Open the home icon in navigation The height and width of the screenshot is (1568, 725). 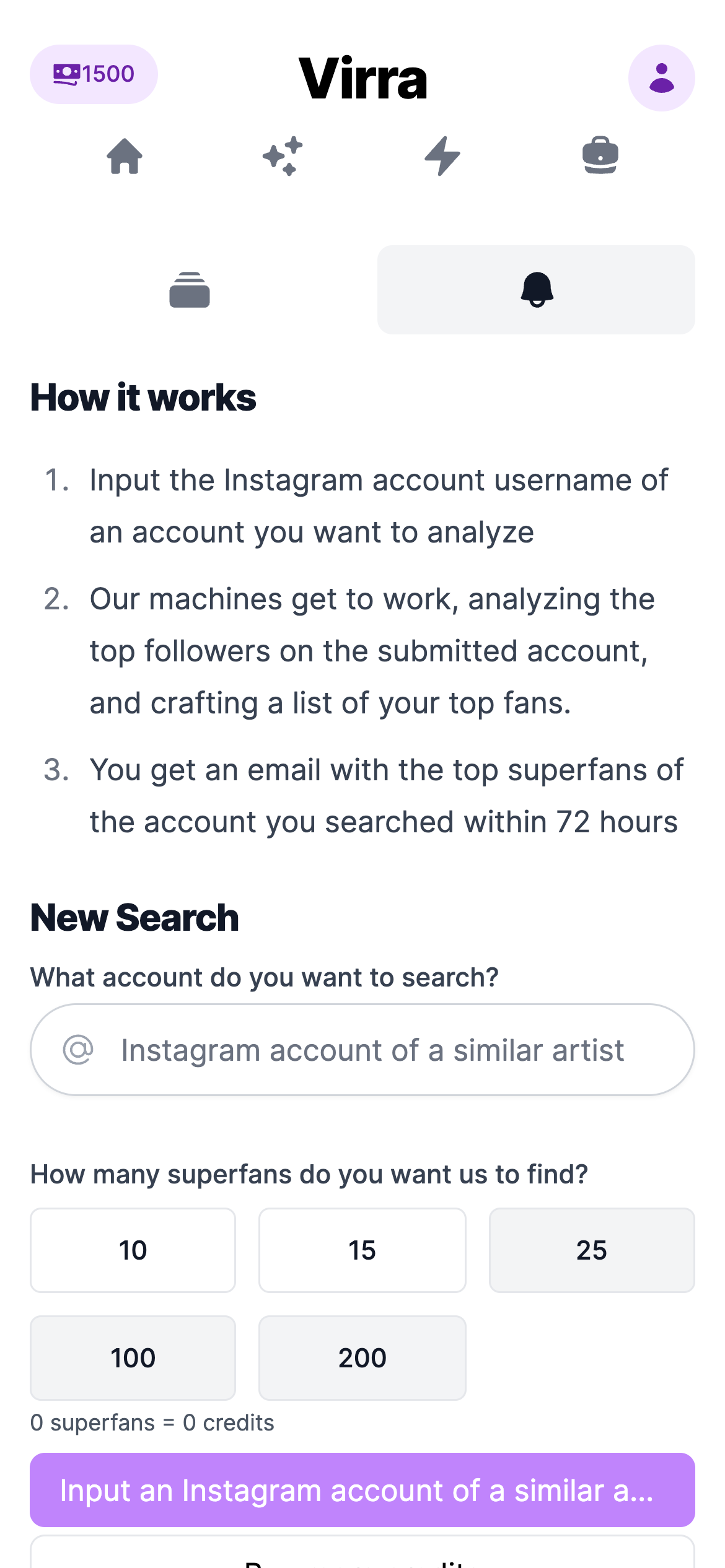[x=125, y=156]
